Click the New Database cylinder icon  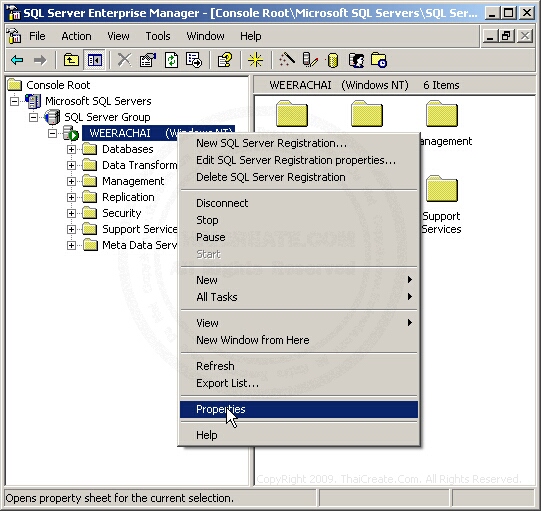pyautogui.click(x=332, y=60)
